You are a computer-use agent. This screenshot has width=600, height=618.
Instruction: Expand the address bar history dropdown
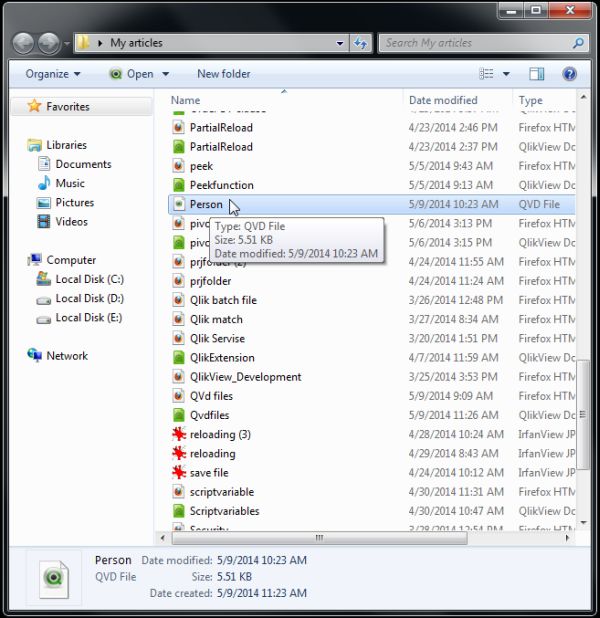click(340, 43)
